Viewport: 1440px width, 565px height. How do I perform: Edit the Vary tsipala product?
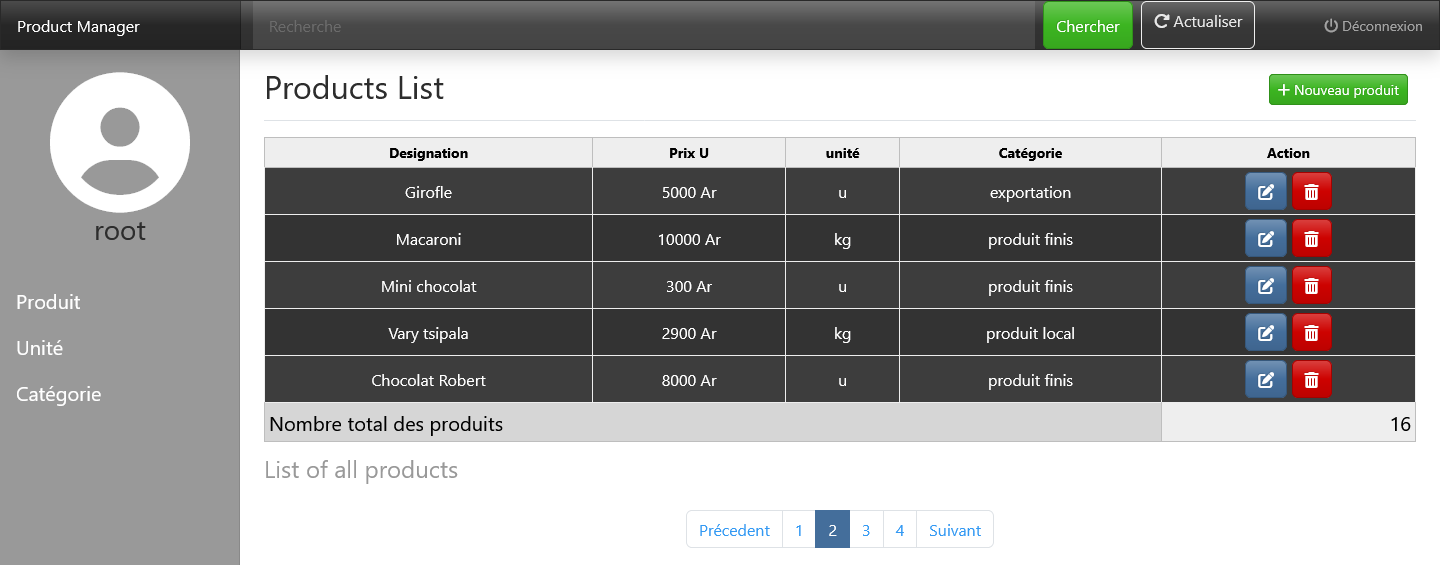(x=1265, y=333)
